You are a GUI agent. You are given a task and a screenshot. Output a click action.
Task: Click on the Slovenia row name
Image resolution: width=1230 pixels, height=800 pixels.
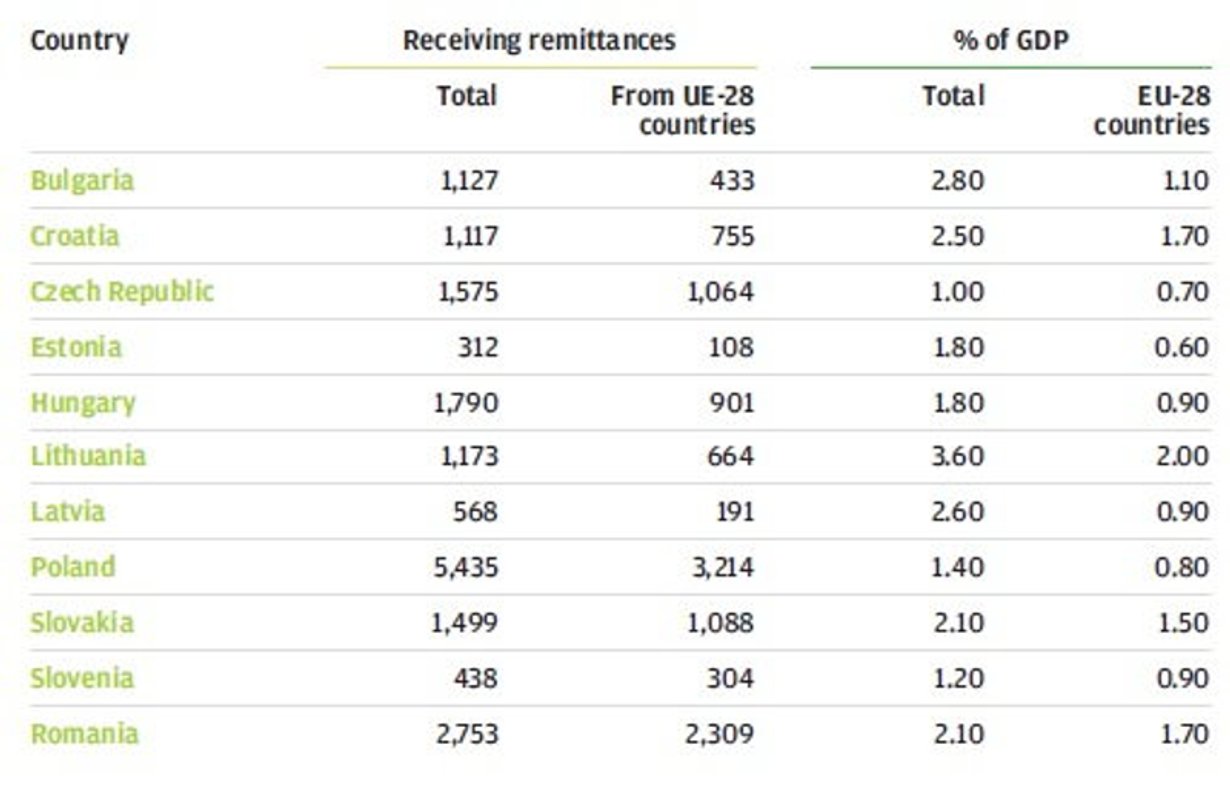coord(82,678)
